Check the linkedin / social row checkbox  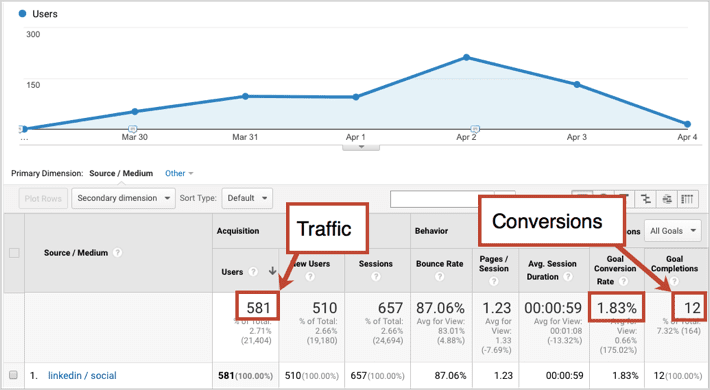pyautogui.click(x=14, y=375)
